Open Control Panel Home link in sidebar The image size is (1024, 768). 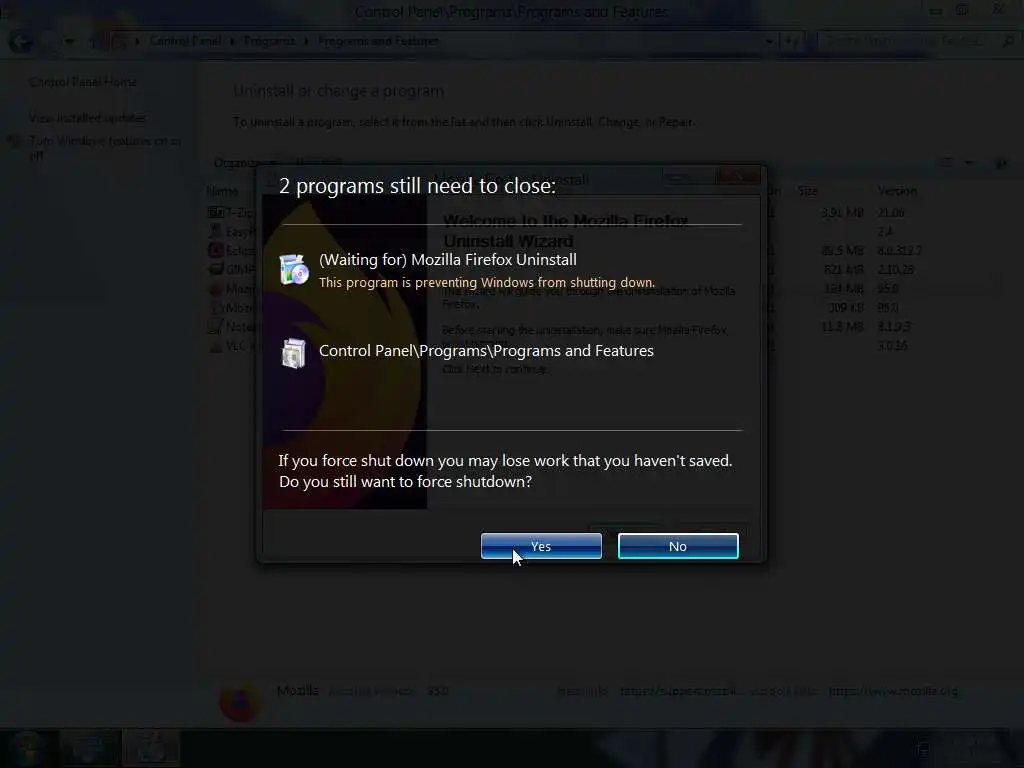point(83,82)
